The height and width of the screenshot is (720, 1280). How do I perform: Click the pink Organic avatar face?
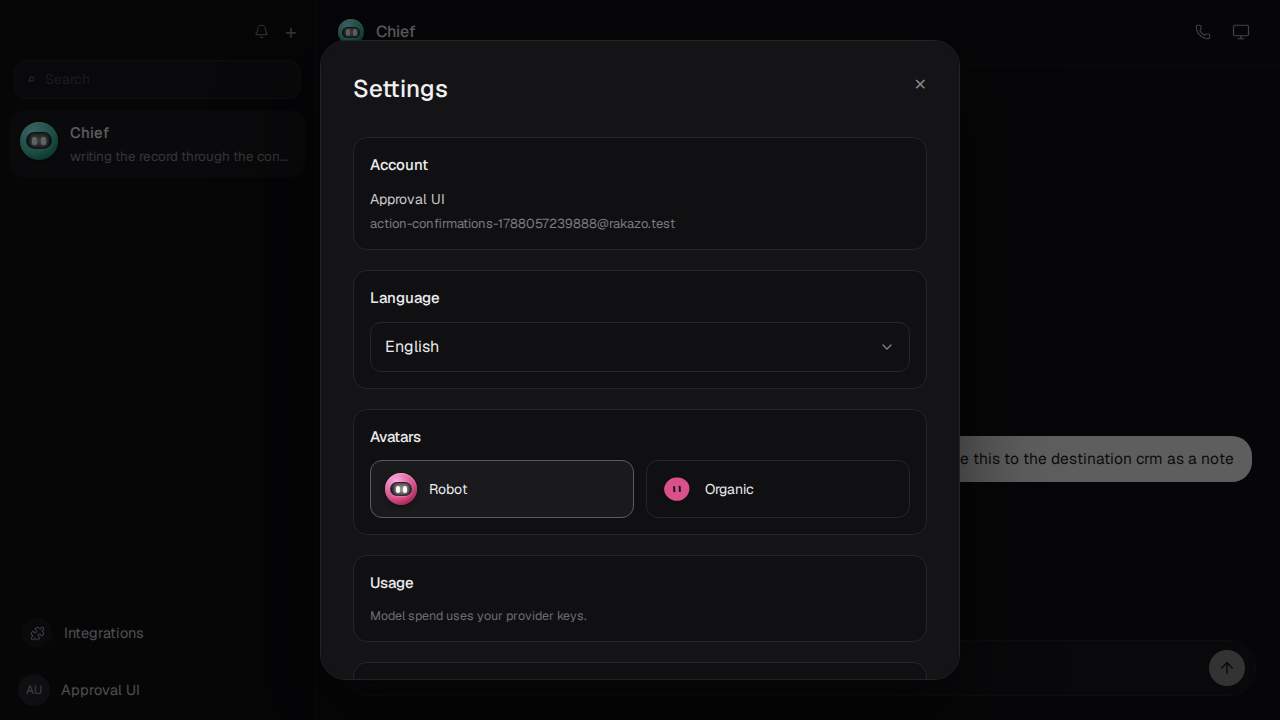pyautogui.click(x=677, y=489)
